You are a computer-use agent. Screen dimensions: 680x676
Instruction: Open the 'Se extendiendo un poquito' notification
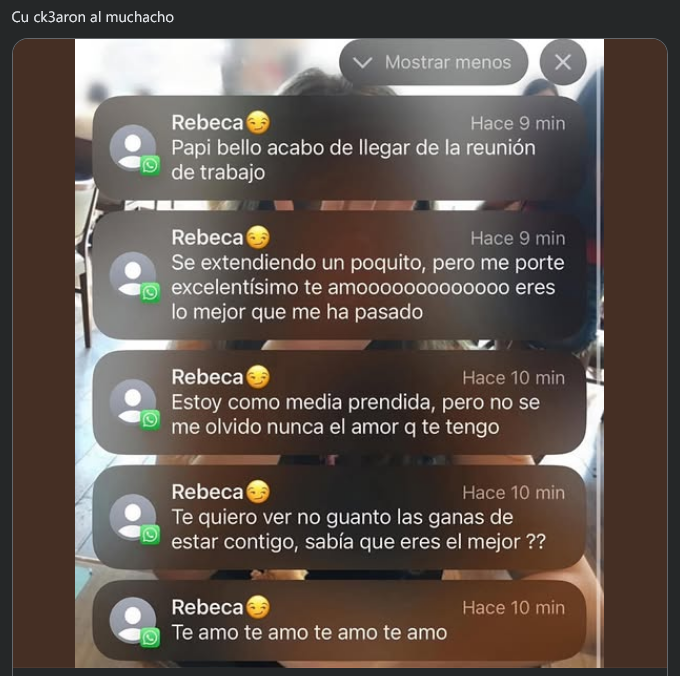pyautogui.click(x=339, y=275)
